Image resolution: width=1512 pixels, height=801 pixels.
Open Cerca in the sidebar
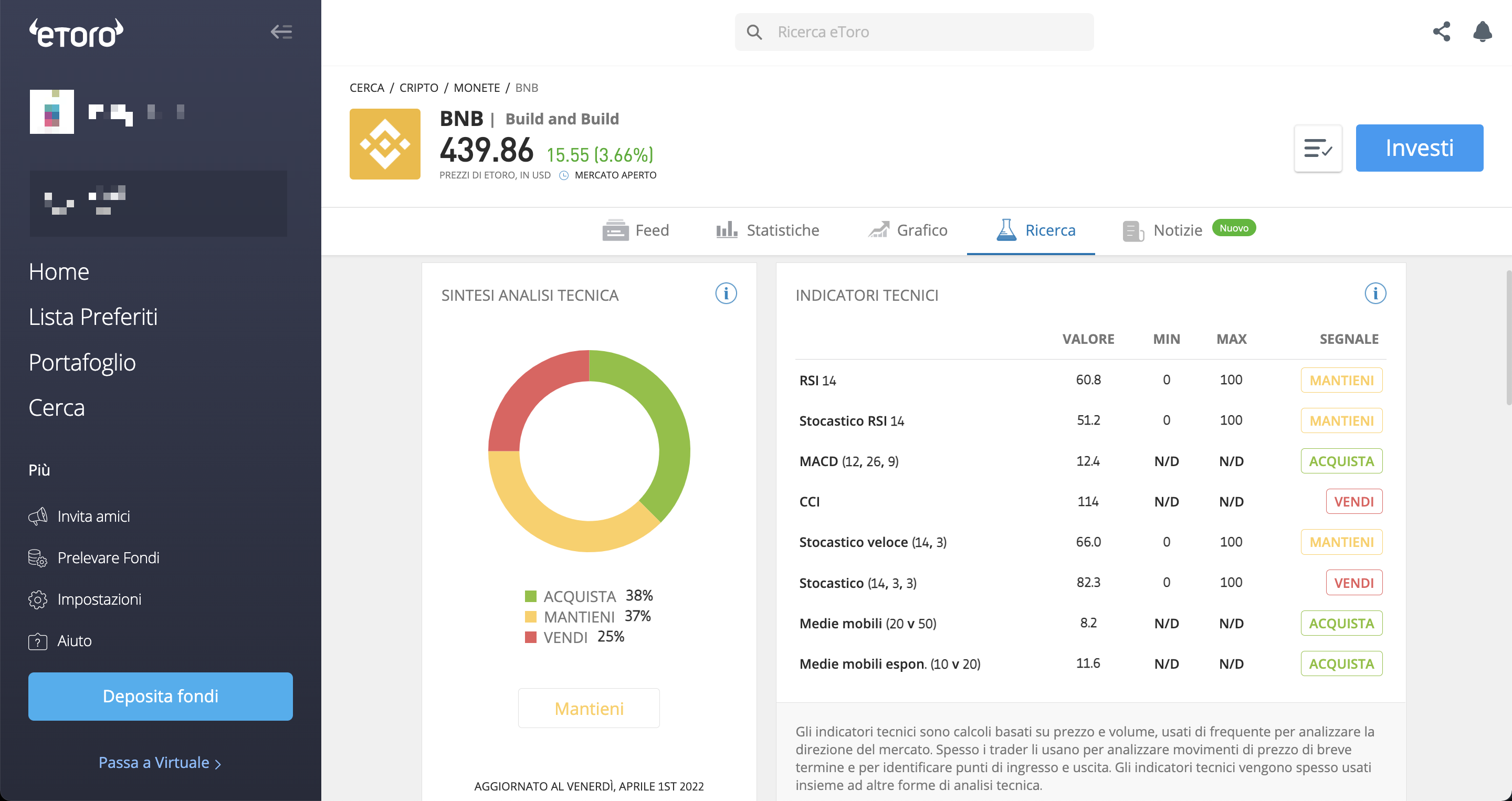[x=56, y=408]
